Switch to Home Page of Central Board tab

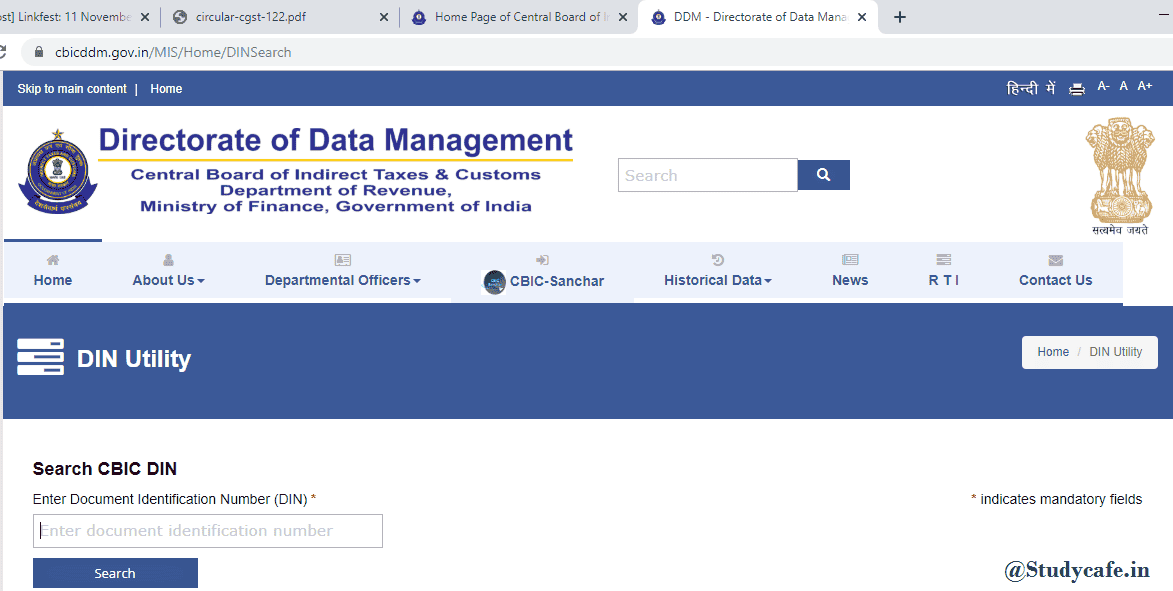click(515, 17)
